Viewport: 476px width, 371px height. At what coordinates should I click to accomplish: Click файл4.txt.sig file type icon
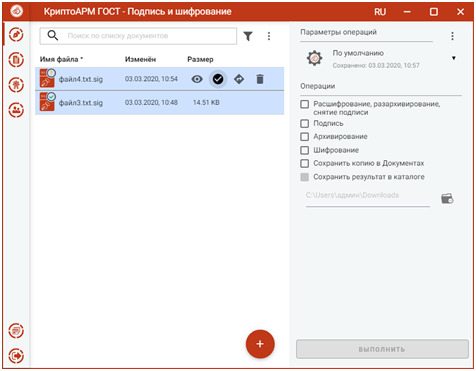(x=47, y=78)
